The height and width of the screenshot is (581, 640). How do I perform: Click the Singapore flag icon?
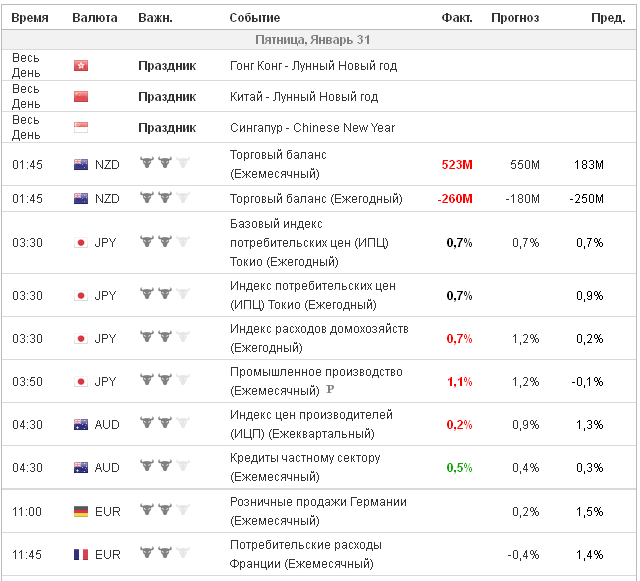81,128
